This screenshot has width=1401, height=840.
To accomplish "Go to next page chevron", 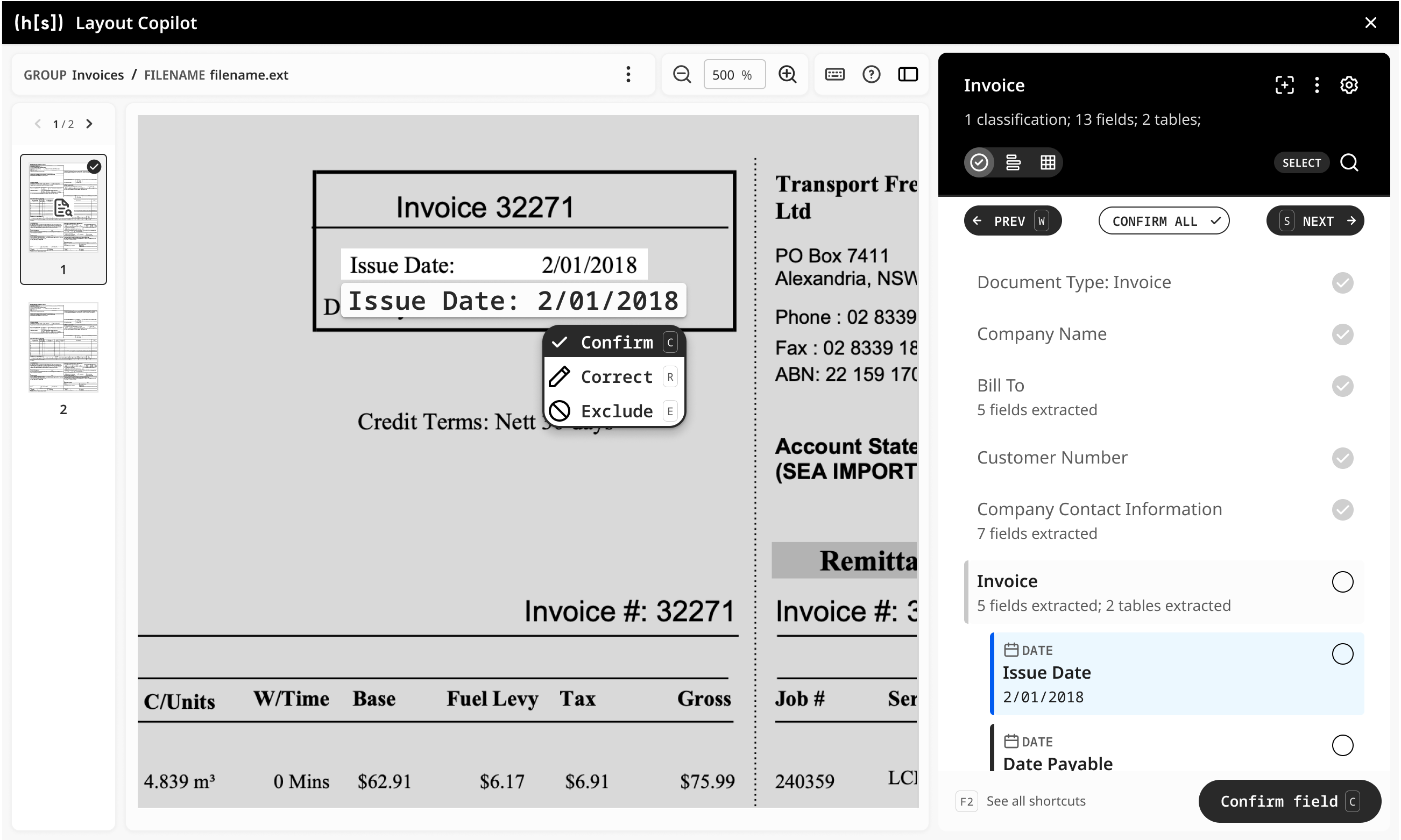I will (89, 124).
